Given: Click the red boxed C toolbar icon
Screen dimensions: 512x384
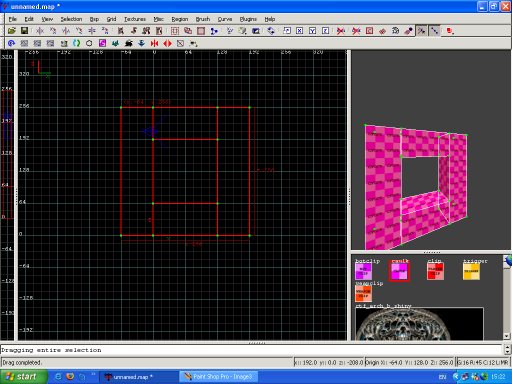Looking at the screenshot, I should click(x=369, y=31).
